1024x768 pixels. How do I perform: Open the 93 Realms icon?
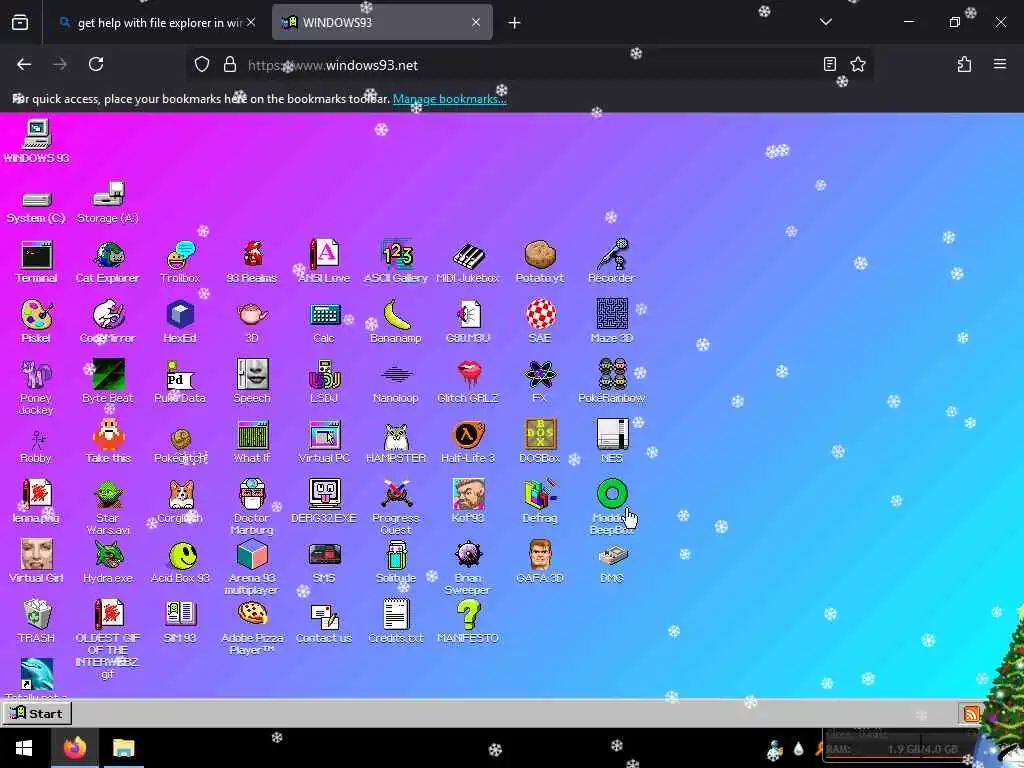coord(252,261)
